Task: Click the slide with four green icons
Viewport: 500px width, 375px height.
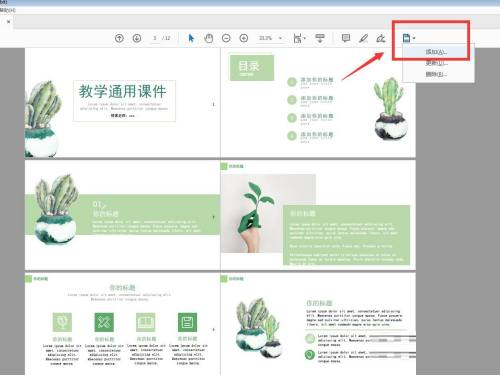Action: [x=122, y=324]
